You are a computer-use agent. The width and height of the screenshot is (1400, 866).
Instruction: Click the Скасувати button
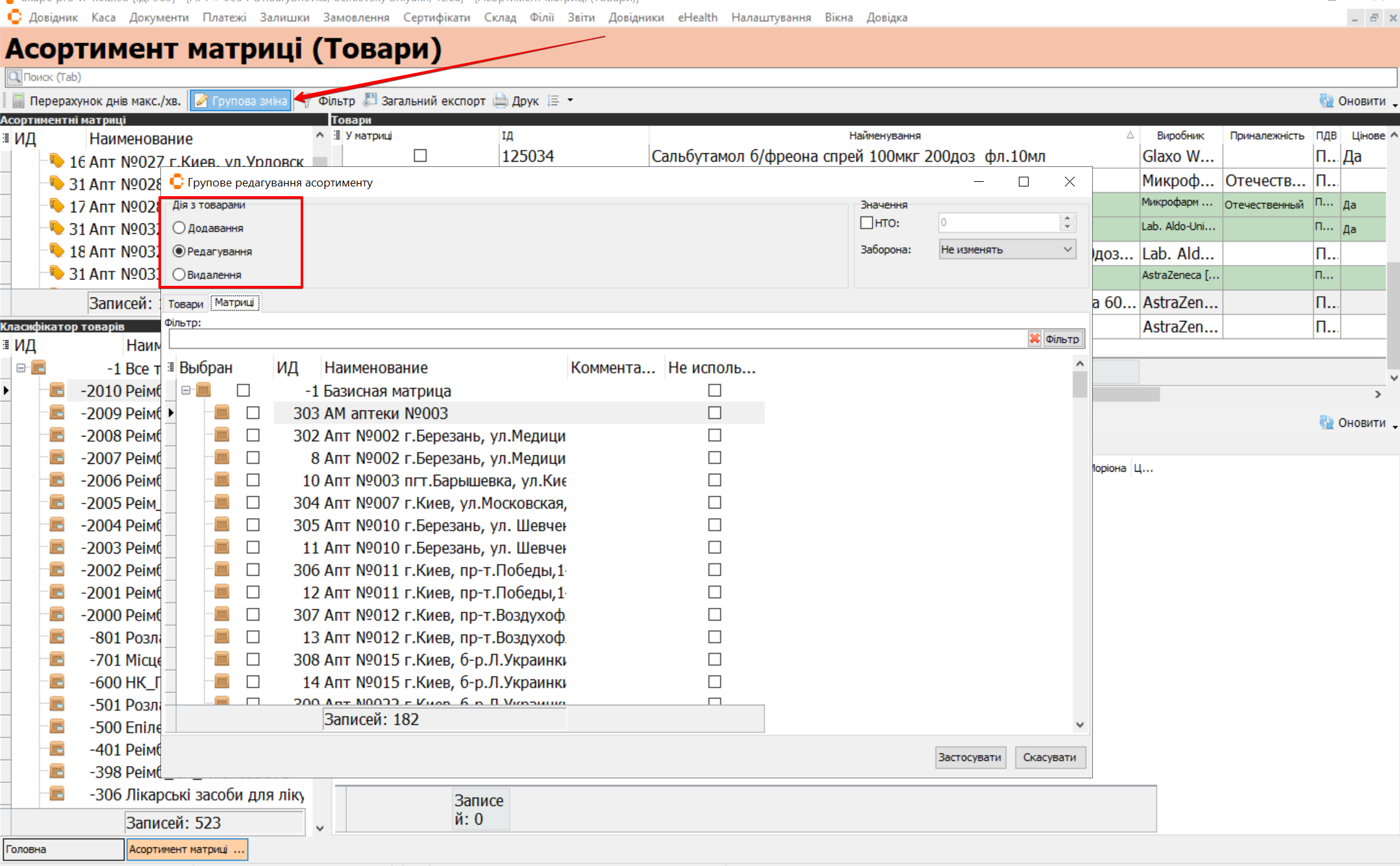pyautogui.click(x=1049, y=758)
